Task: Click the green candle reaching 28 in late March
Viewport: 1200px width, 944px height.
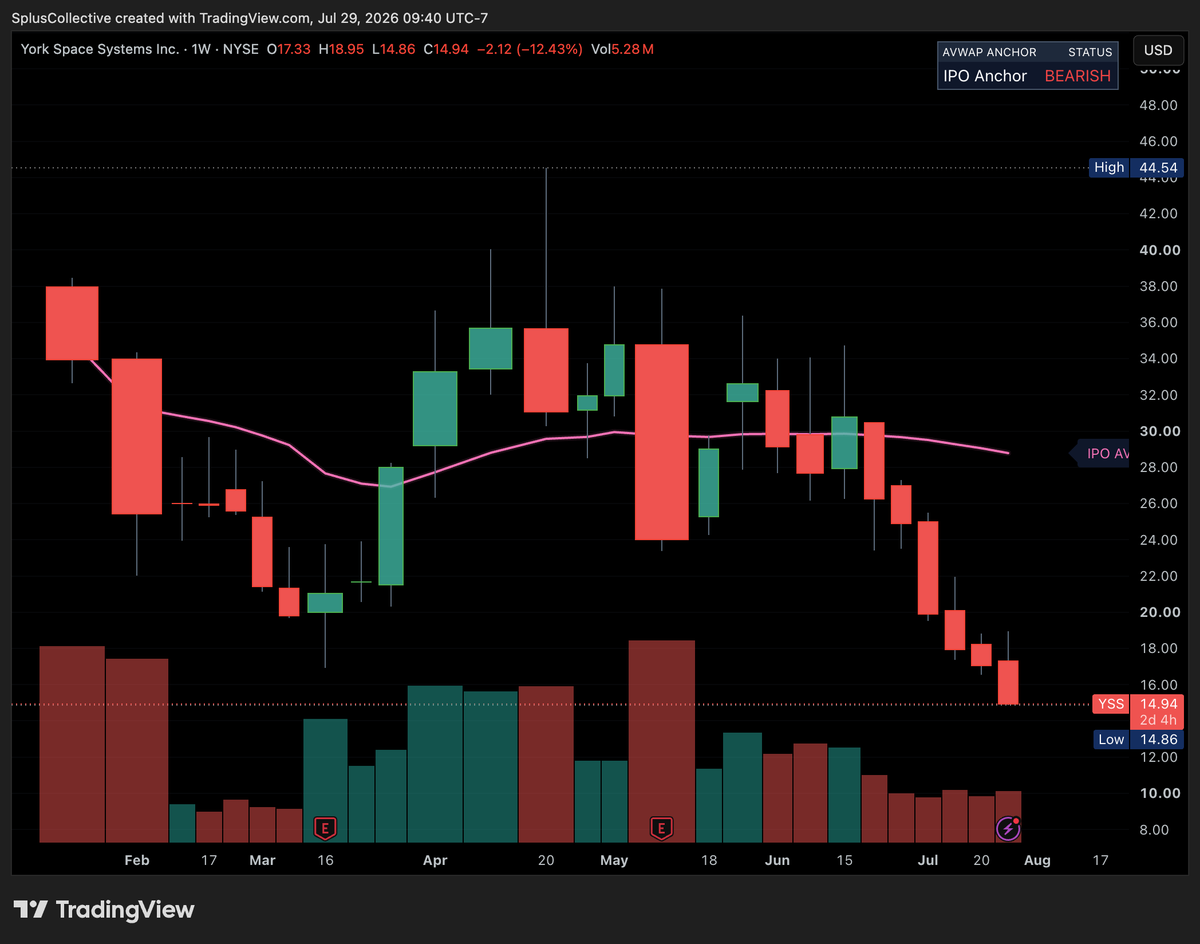Action: [390, 526]
